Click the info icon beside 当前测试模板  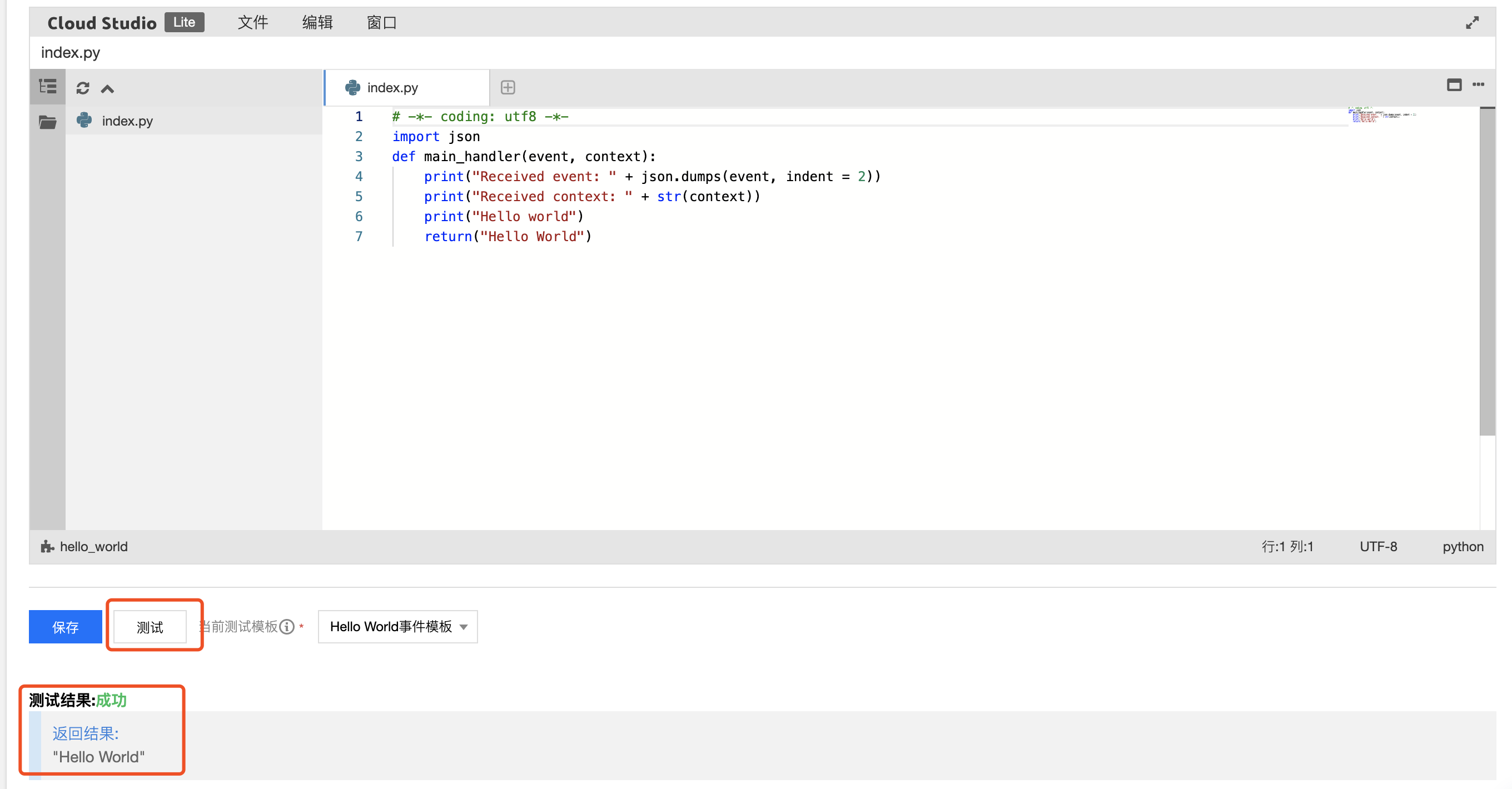coord(286,627)
